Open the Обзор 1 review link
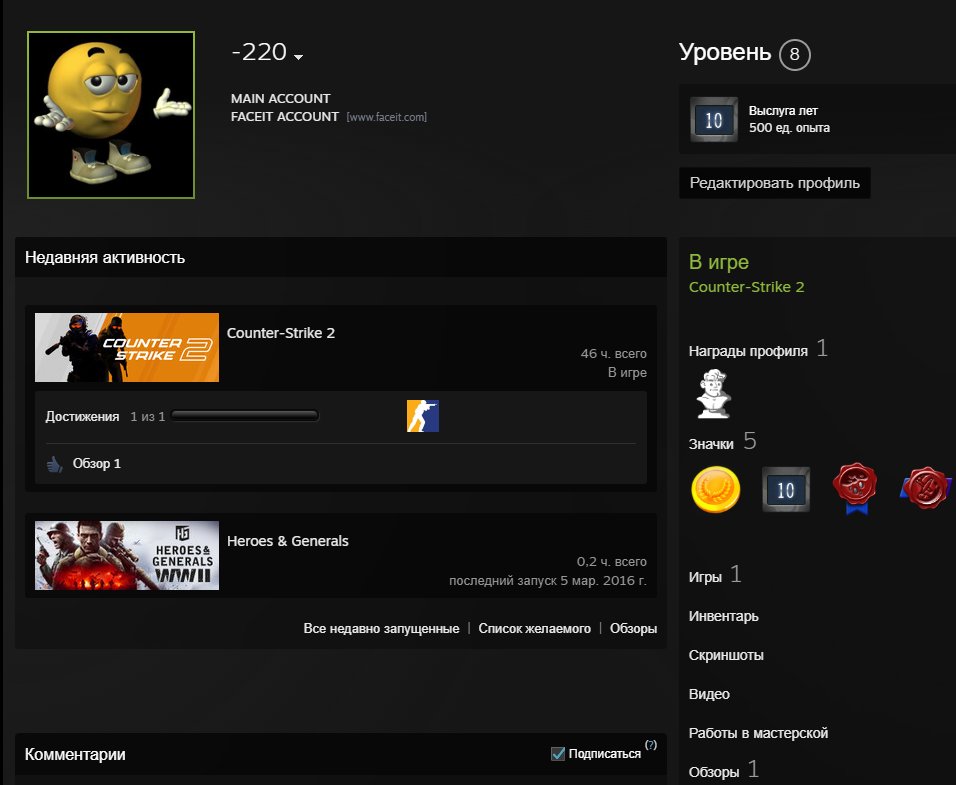 pyautogui.click(x=96, y=463)
